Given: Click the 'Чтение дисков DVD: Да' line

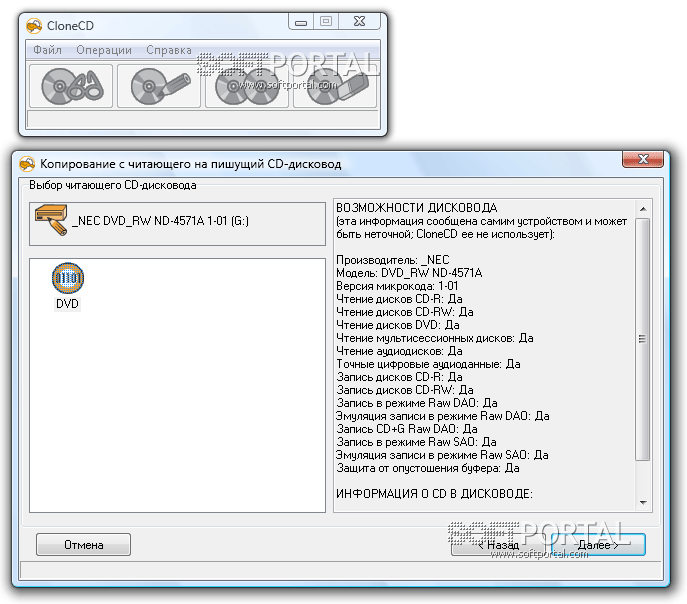Looking at the screenshot, I should tap(398, 325).
